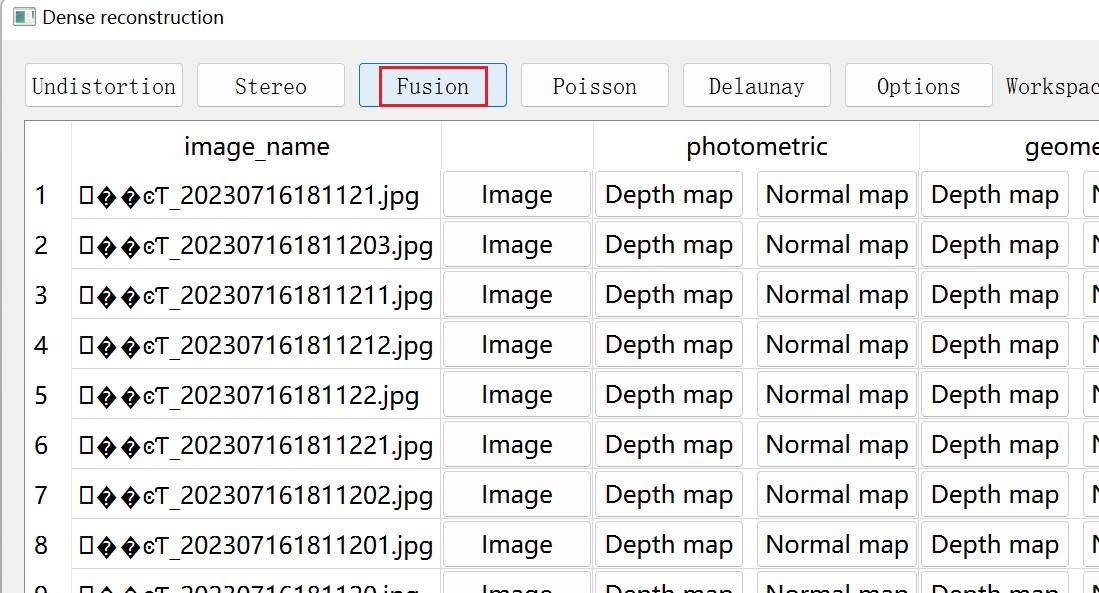Select file name ending 20230716181121.jpg

point(256,195)
